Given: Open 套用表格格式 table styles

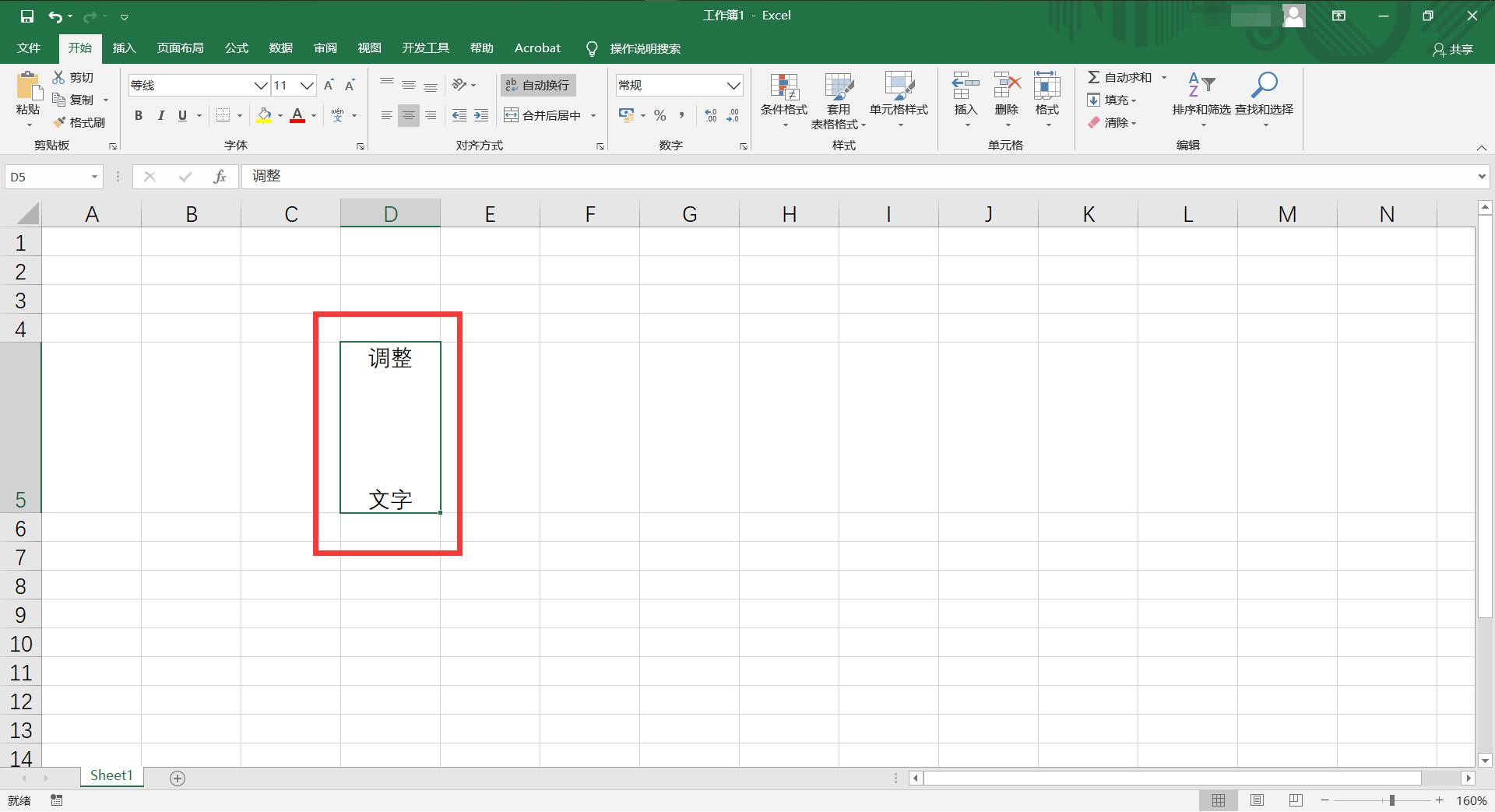Looking at the screenshot, I should (x=839, y=100).
